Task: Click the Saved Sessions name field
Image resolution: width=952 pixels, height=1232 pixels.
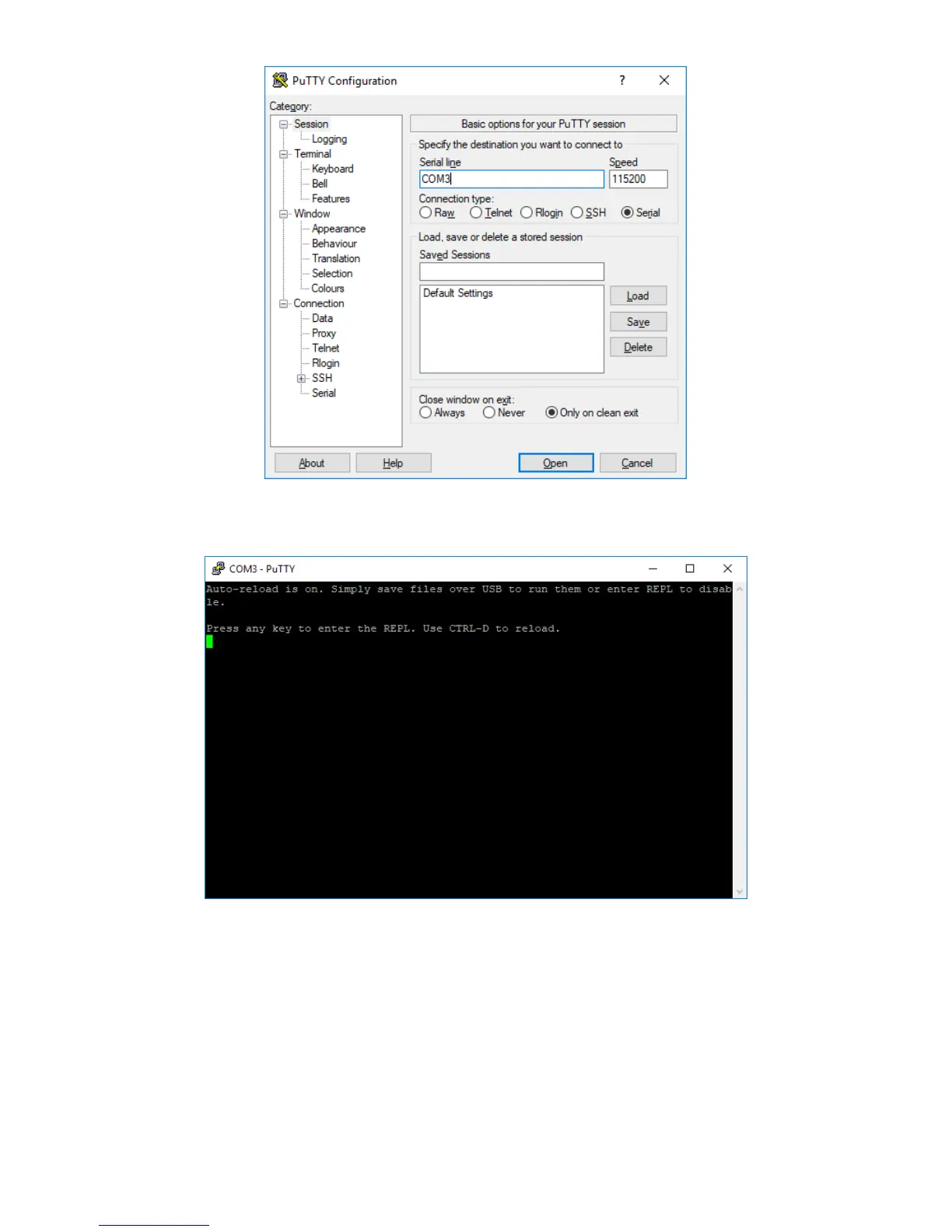Action: (512, 271)
